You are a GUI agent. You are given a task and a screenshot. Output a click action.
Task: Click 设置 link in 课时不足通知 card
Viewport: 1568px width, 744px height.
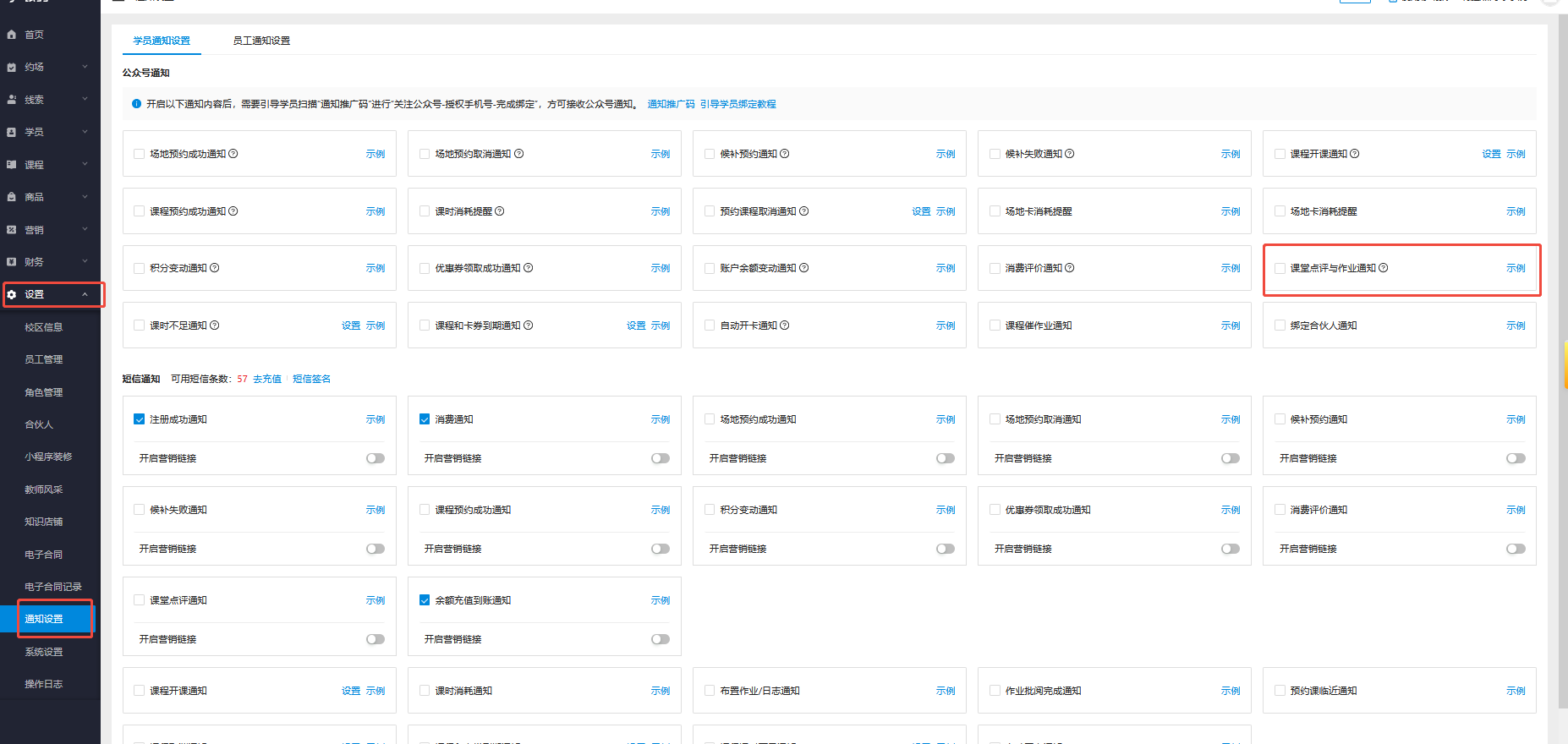click(x=351, y=325)
